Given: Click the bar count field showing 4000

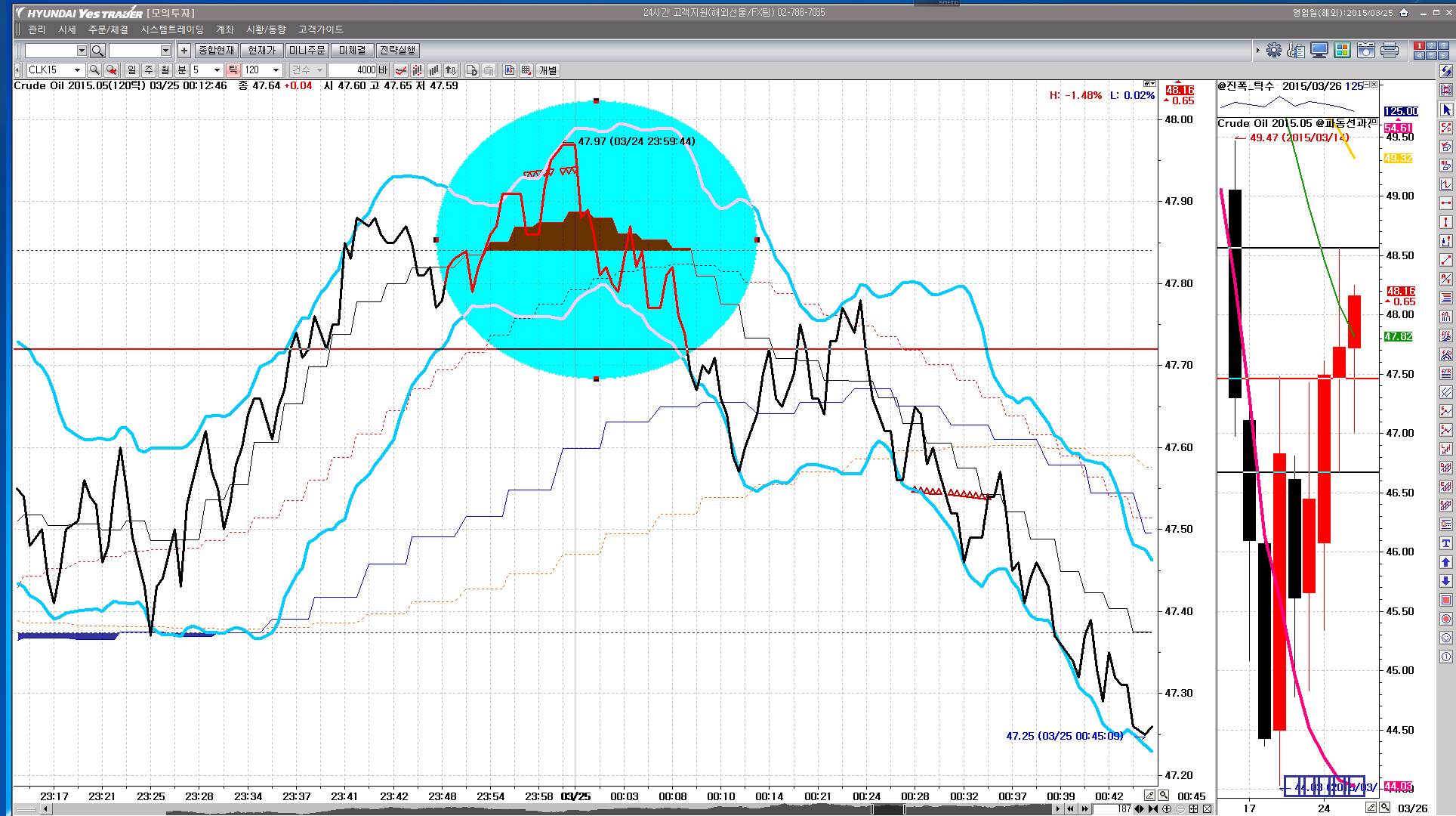Looking at the screenshot, I should (353, 70).
